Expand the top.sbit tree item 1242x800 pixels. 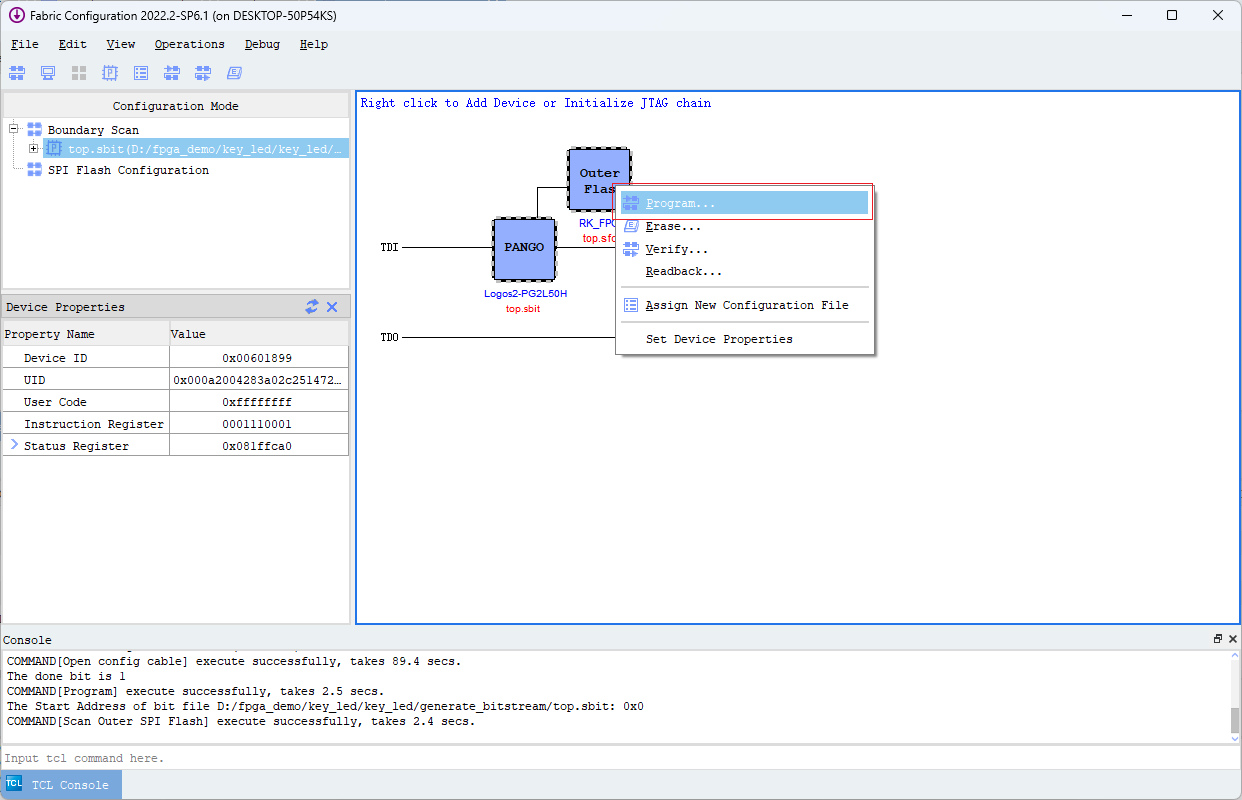[x=31, y=148]
